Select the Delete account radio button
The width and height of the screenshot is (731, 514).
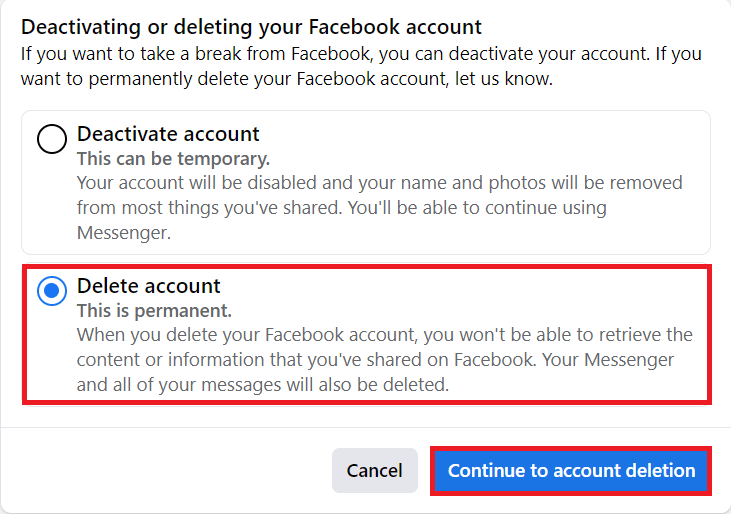[x=52, y=291]
